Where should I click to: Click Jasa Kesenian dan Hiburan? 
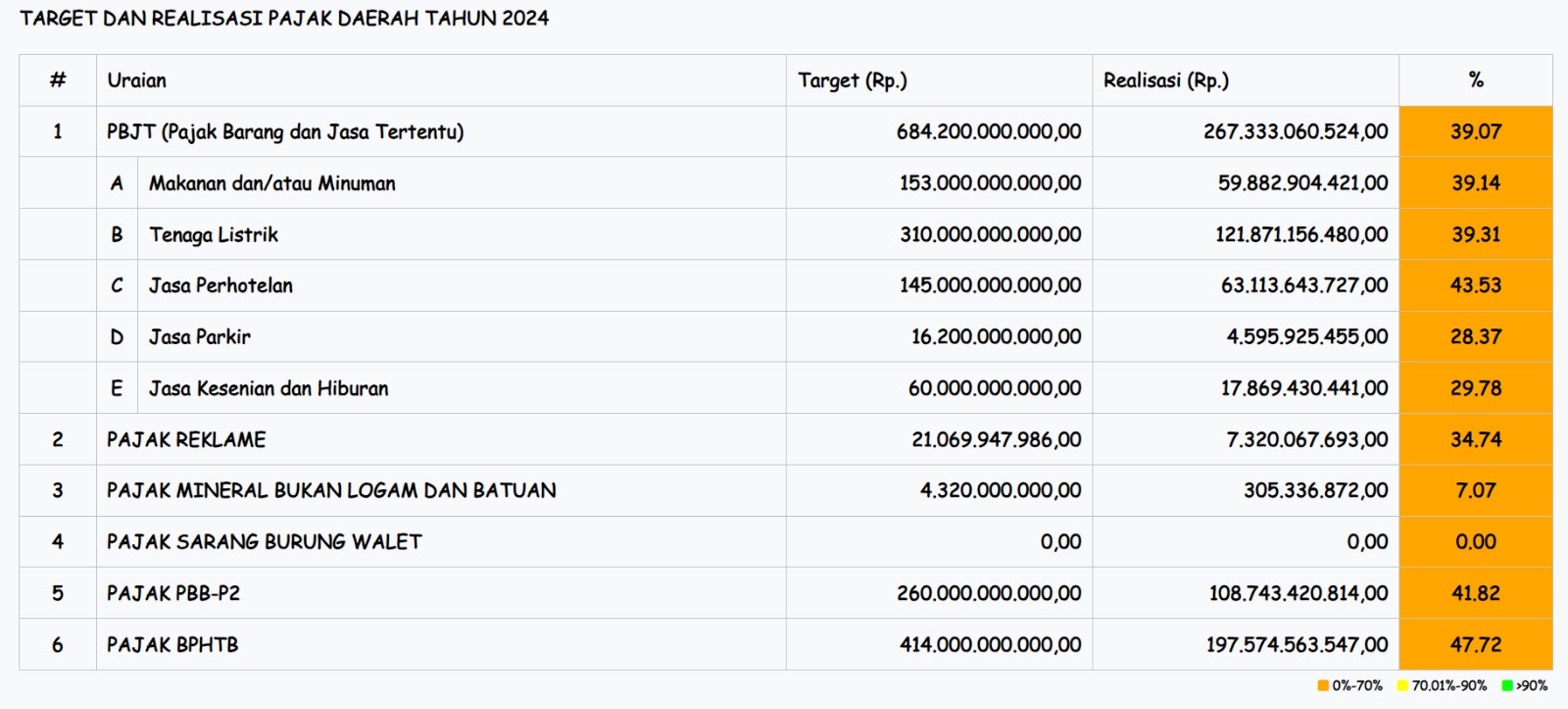pyautogui.click(x=269, y=388)
